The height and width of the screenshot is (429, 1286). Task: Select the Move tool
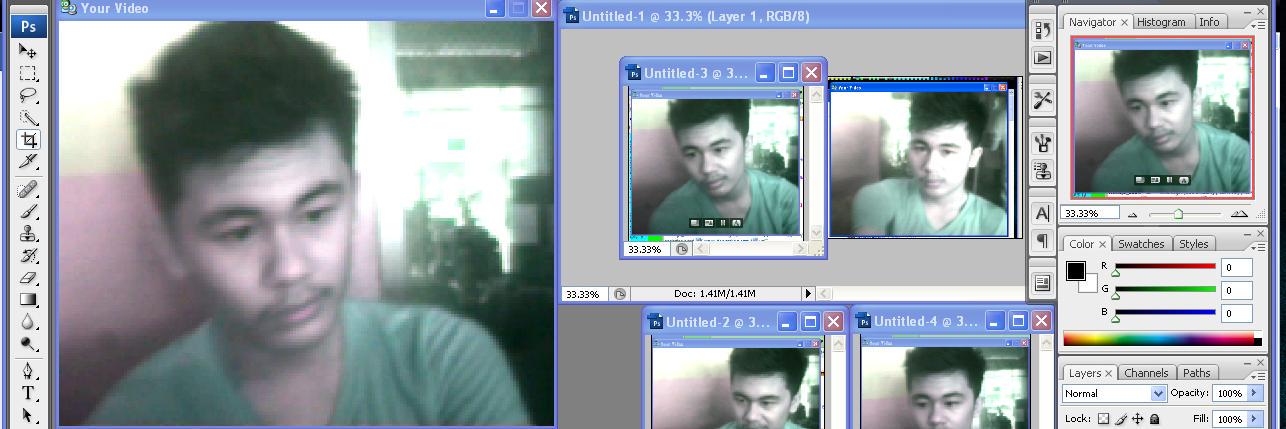[x=28, y=50]
